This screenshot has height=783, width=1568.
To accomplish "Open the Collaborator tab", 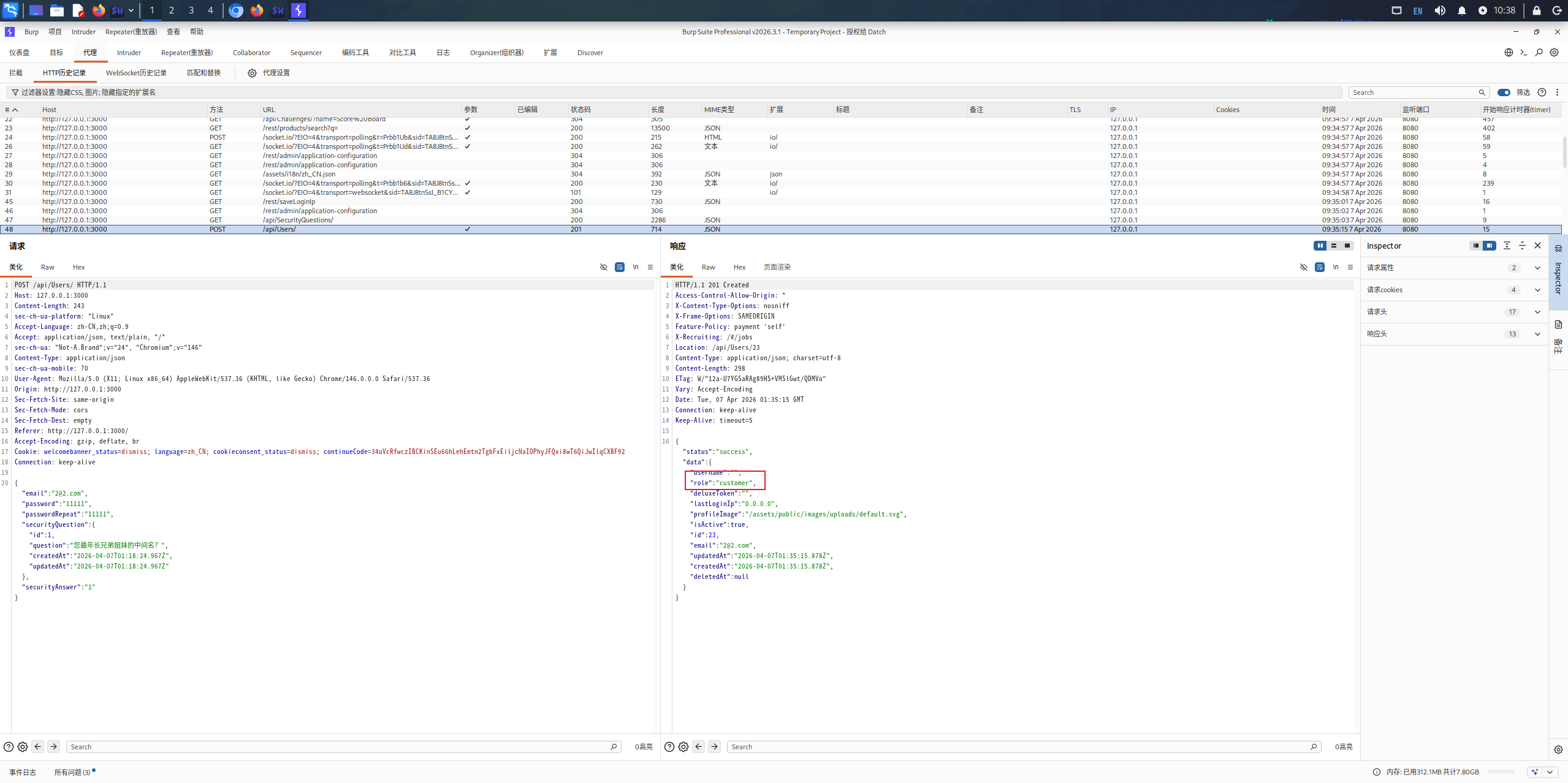I will coord(251,53).
